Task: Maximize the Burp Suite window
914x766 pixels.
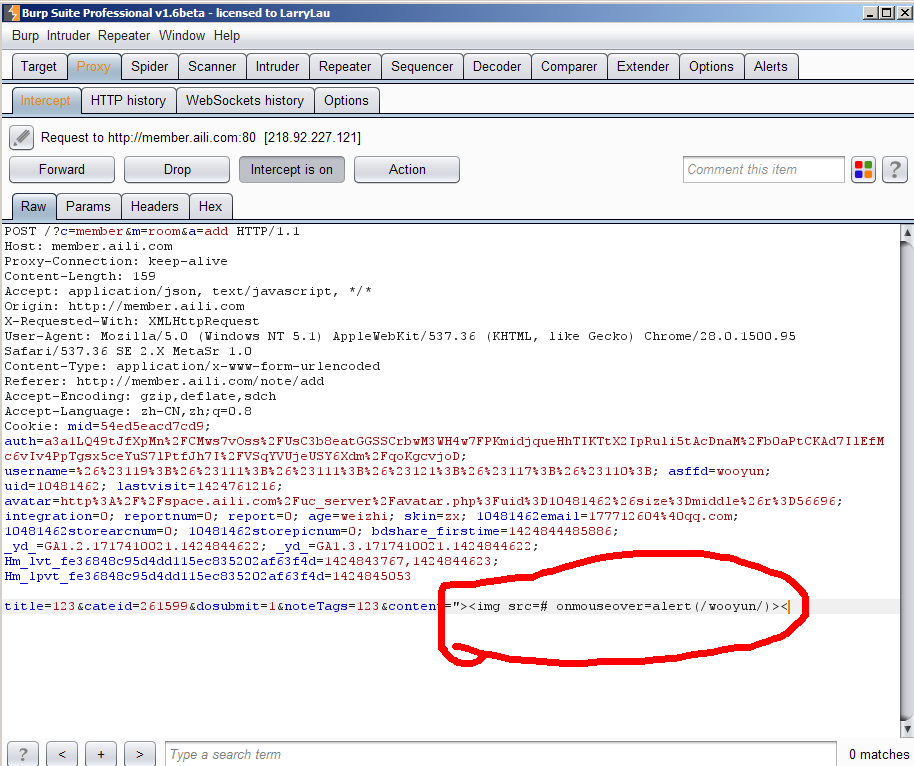Action: [886, 12]
